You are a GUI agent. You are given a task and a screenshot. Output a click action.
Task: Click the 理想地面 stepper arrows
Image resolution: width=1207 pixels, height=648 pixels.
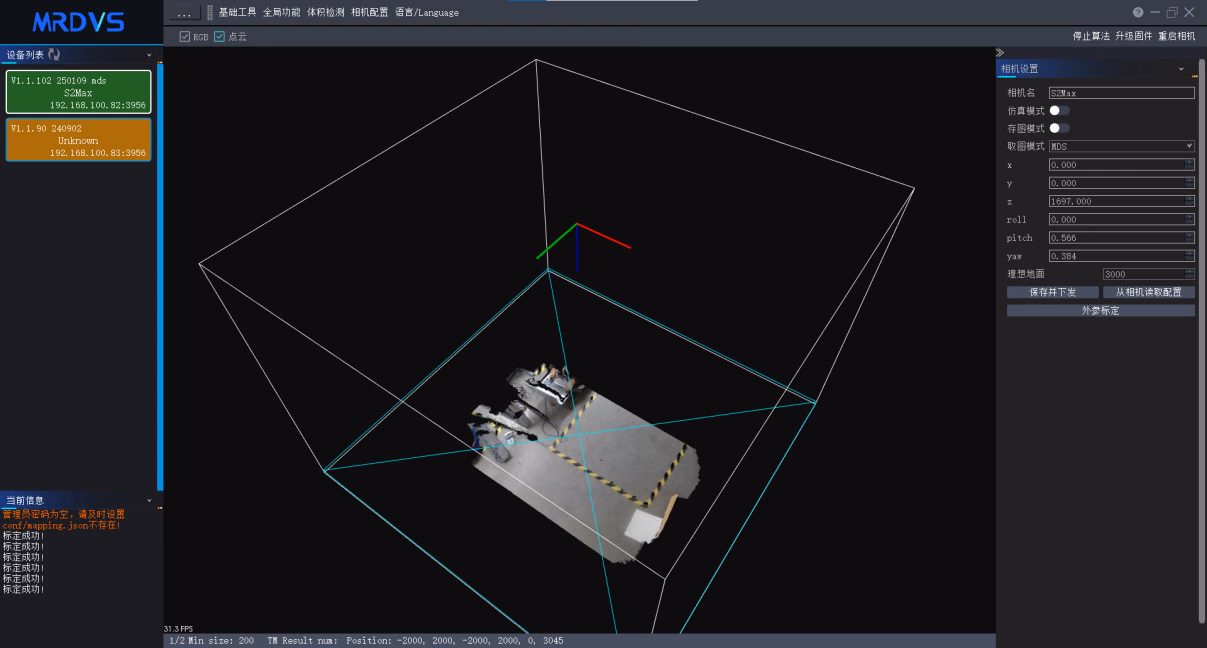tap(1190, 274)
